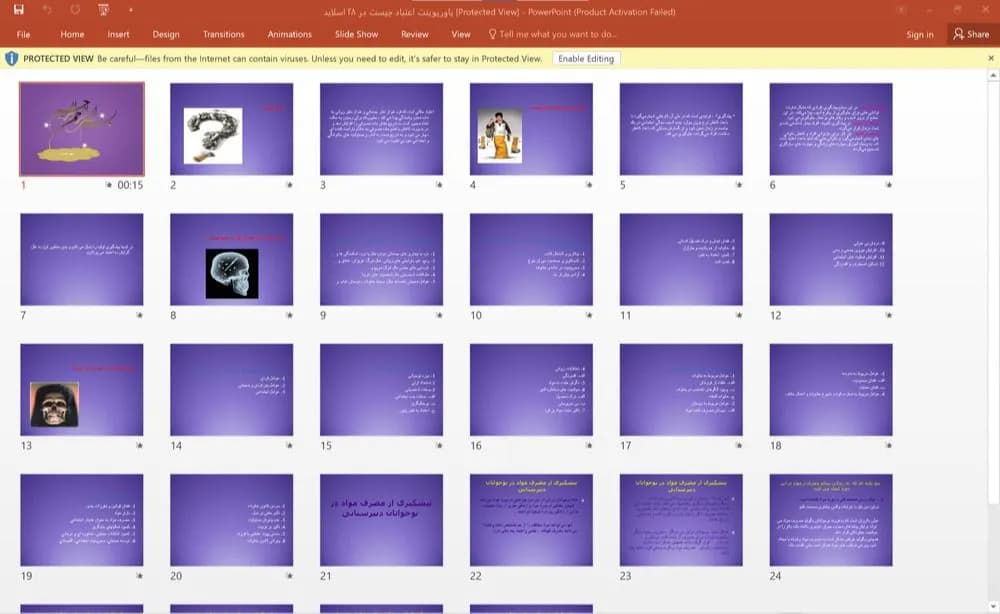Open the Customize Quick Access Toolbar dropdown
The width and height of the screenshot is (1000, 614).
pos(131,10)
